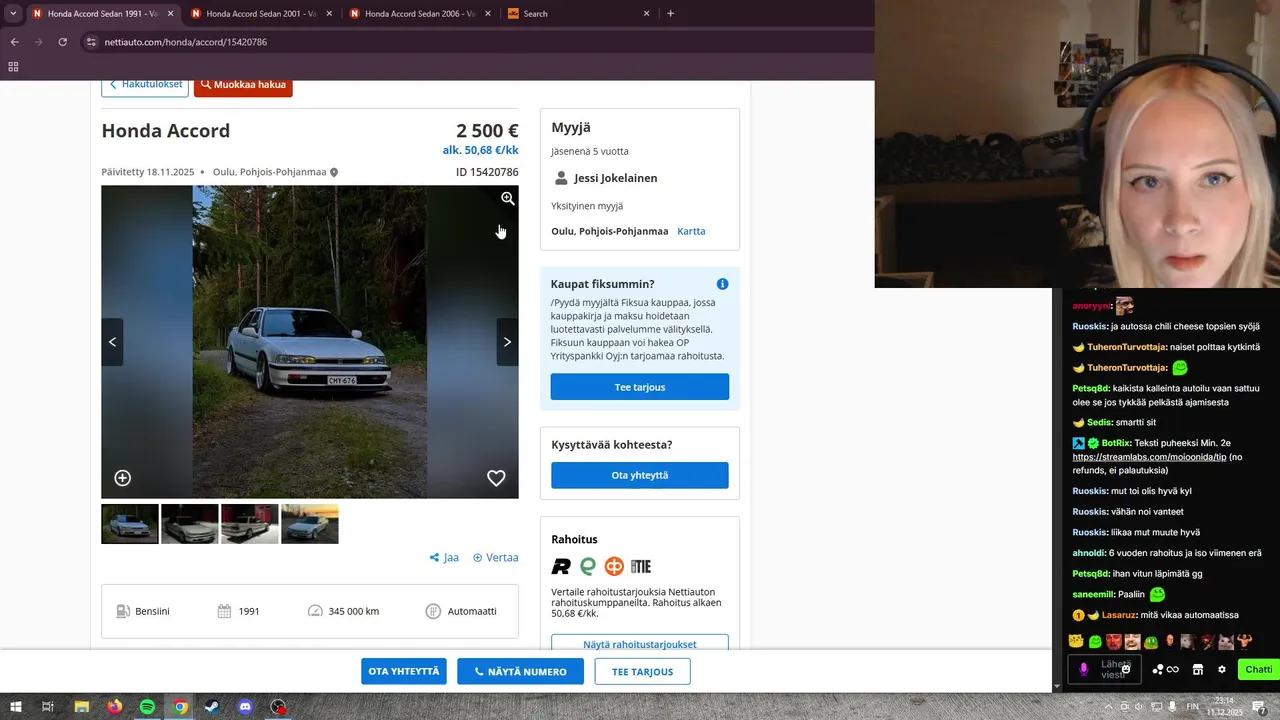
Task: Open Firefox from taskbar
Action: click(x=114, y=707)
